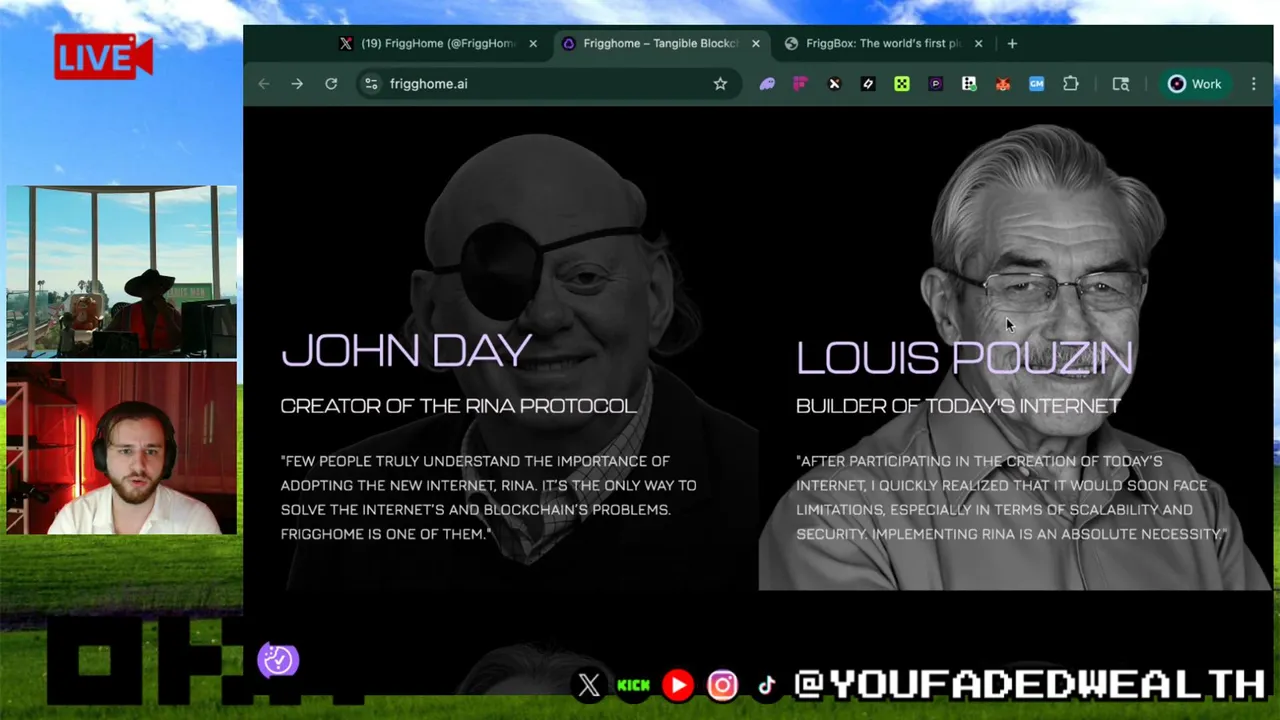Open the MetaMask fox extension

pos(1003,84)
